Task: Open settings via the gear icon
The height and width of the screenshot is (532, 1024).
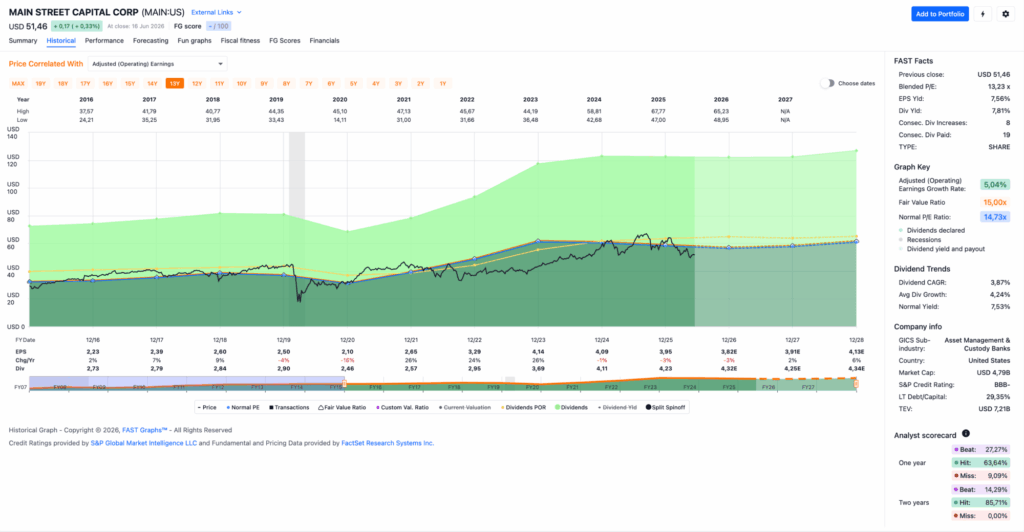Action: pyautogui.click(x=1005, y=14)
